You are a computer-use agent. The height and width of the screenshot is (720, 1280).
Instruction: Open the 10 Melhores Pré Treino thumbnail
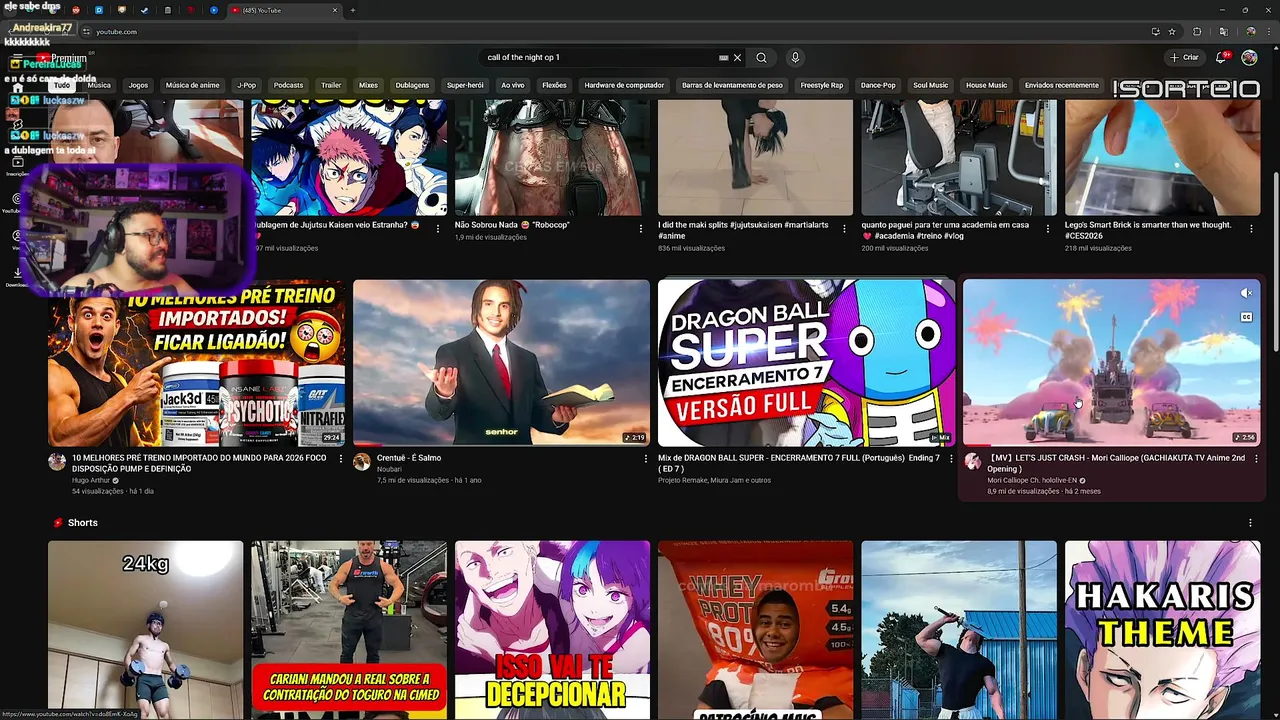pyautogui.click(x=197, y=363)
